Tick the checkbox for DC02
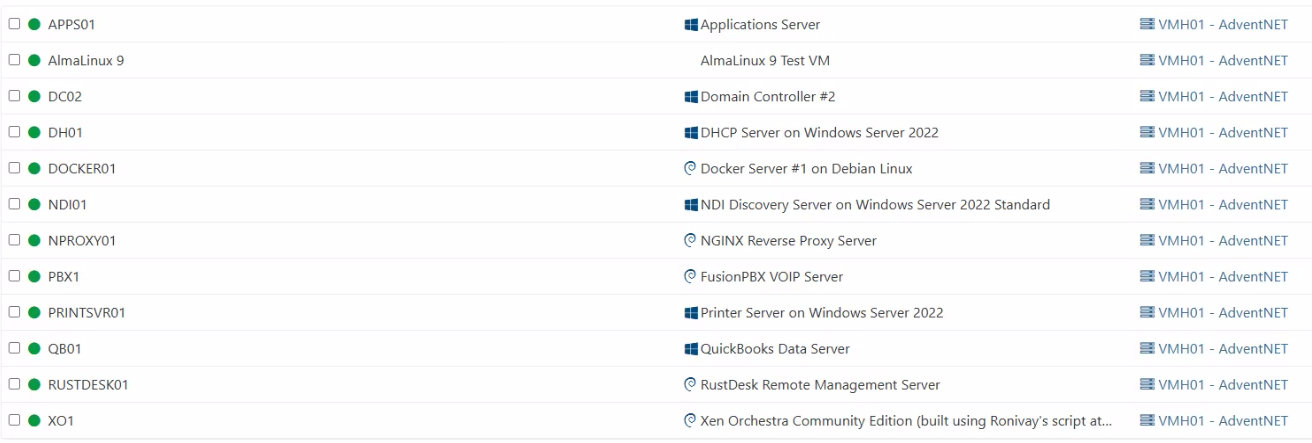Image resolution: width=1312 pixels, height=443 pixels. click(14, 96)
